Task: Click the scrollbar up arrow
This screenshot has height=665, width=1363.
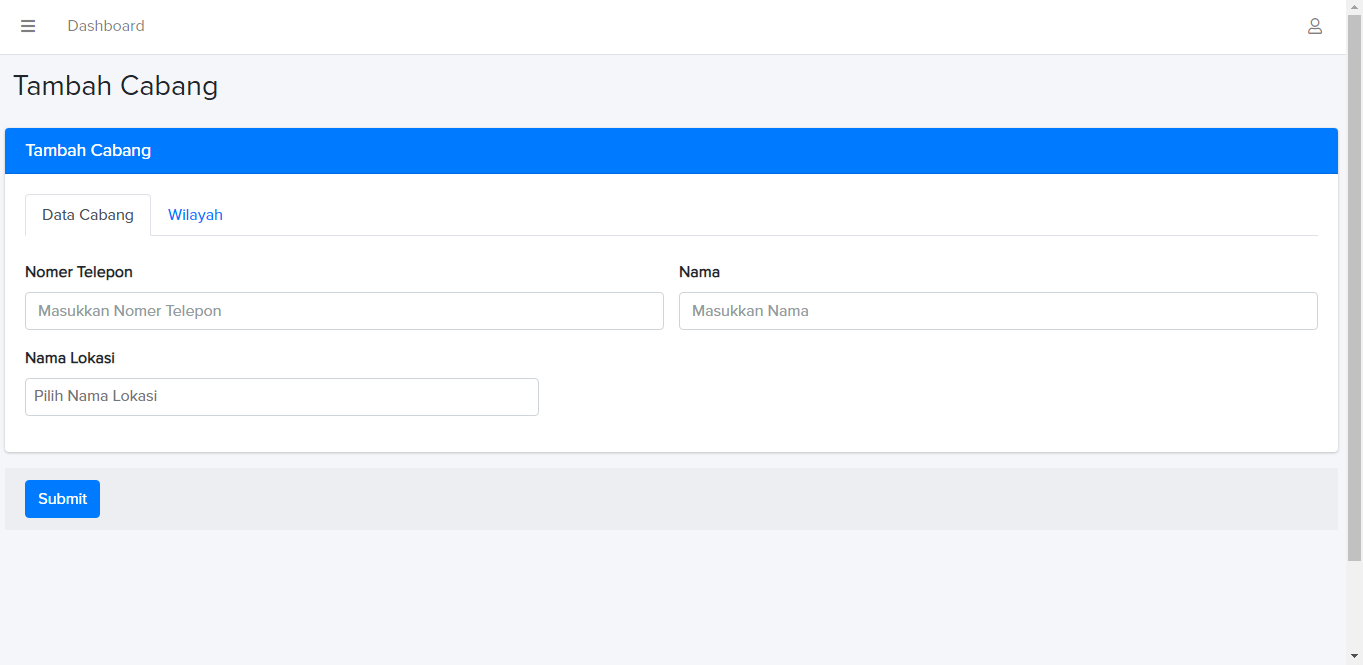Action: [1354, 7]
